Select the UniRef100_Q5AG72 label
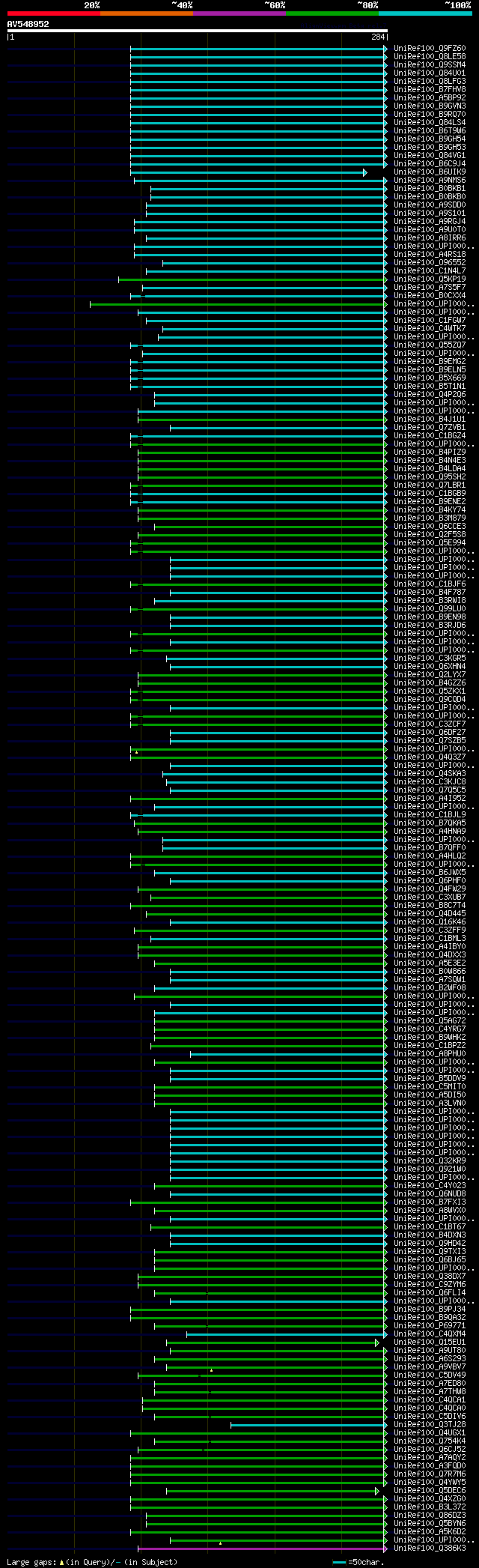The height and width of the screenshot is (1568, 479). 430,1021
